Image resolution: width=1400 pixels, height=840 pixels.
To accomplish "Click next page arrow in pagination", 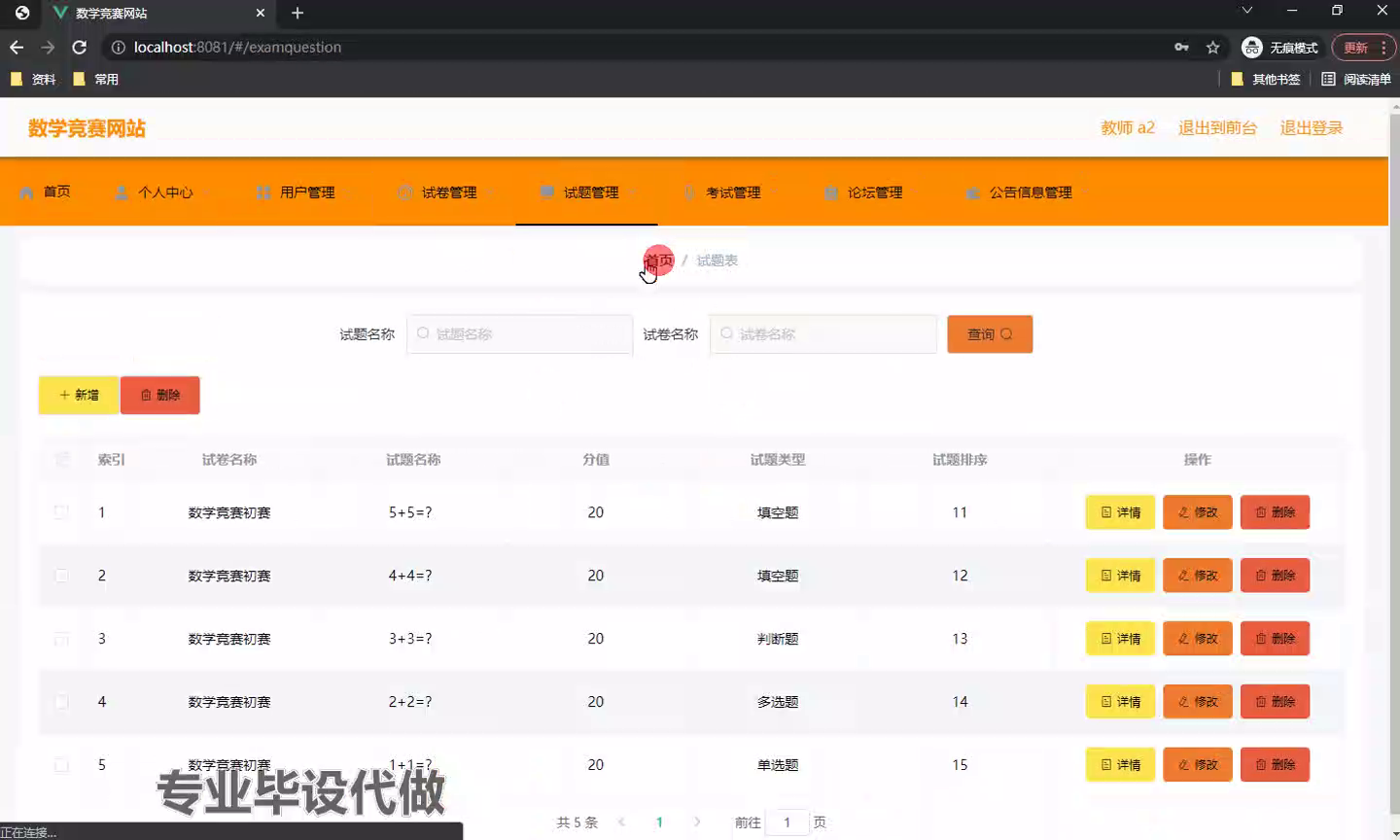I will 697,822.
